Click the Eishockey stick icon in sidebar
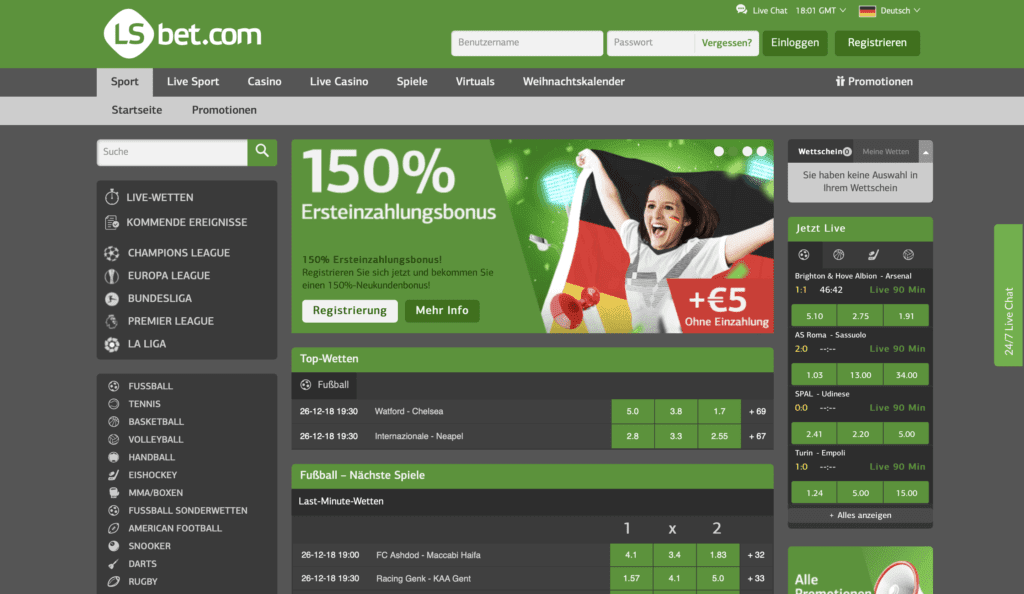The width and height of the screenshot is (1024, 594). (114, 475)
